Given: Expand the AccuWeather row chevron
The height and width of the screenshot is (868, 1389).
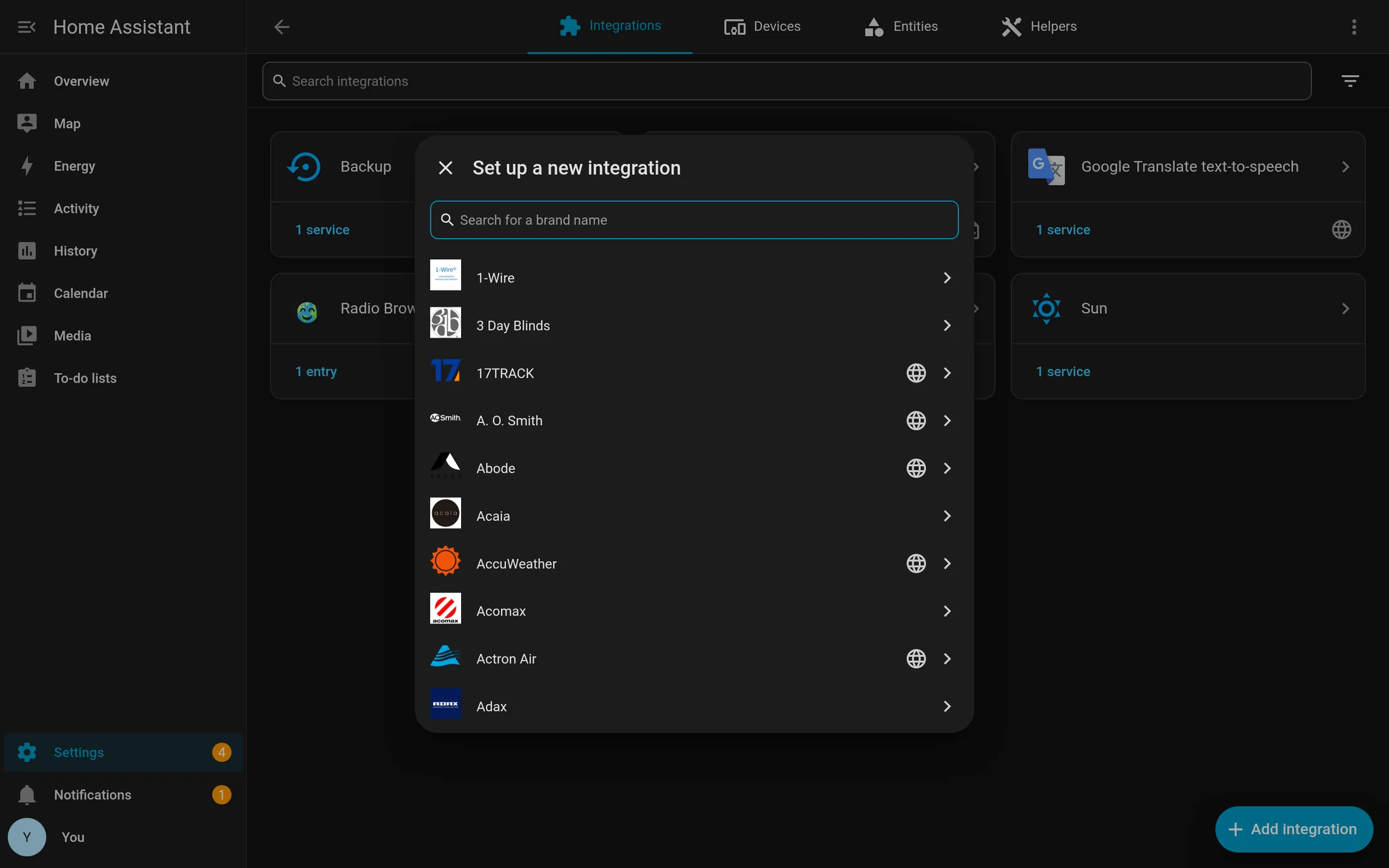Looking at the screenshot, I should coord(947,563).
